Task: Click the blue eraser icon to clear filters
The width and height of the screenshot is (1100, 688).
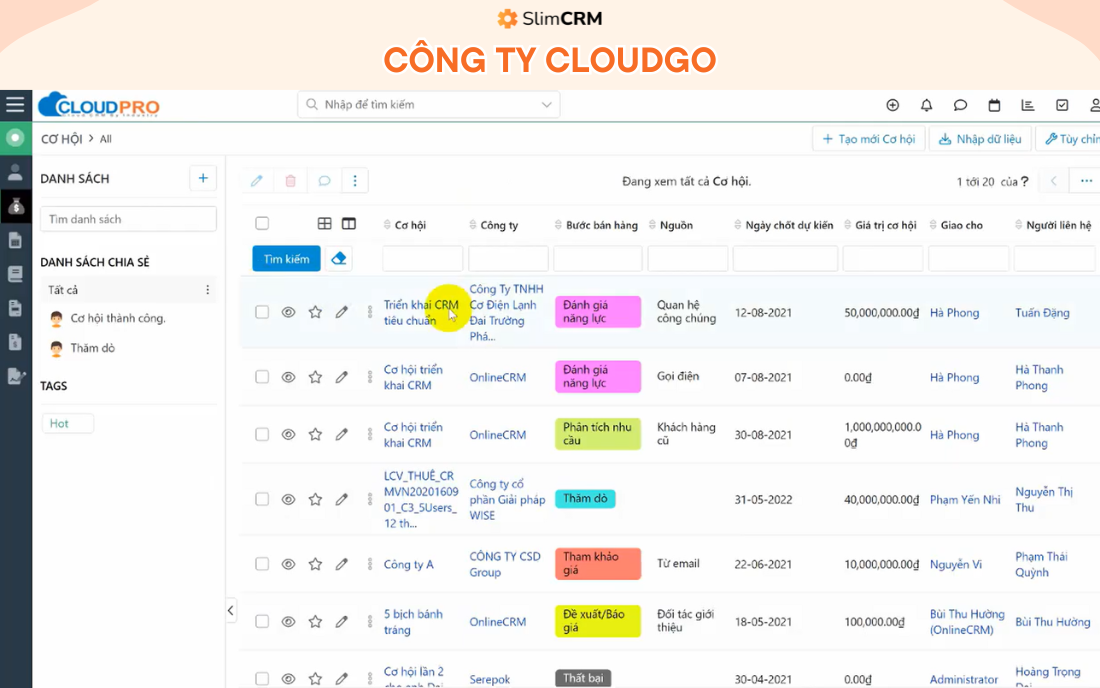Action: pyautogui.click(x=338, y=258)
